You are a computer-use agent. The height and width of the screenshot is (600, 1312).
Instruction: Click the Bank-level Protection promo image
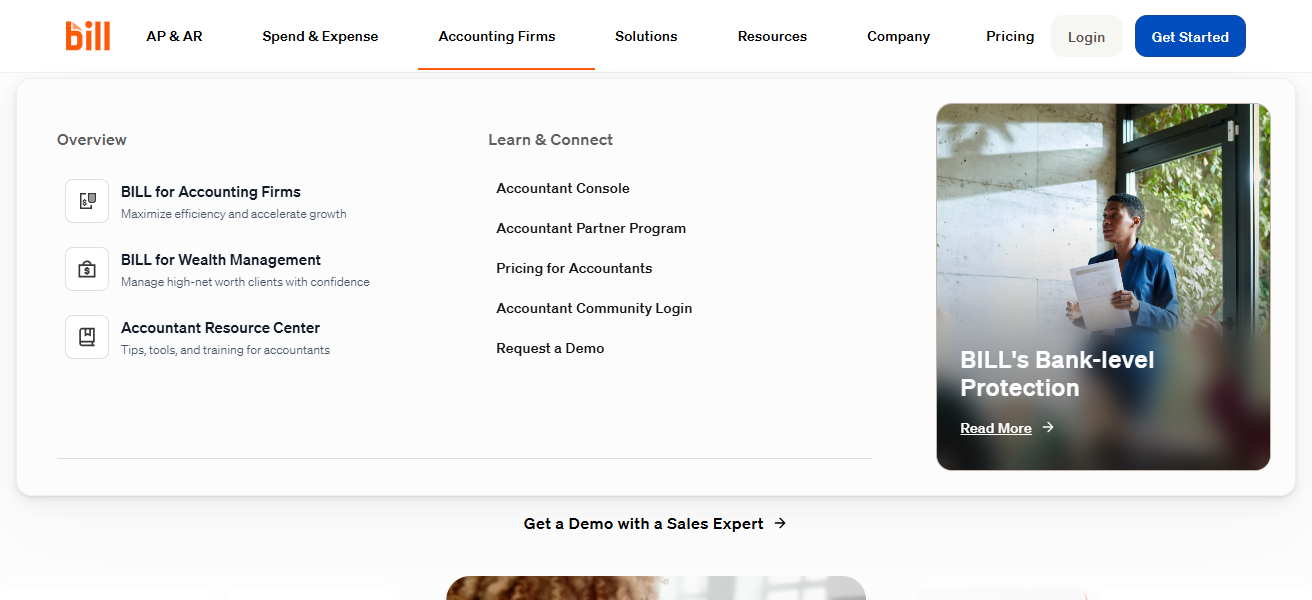(x=1103, y=287)
